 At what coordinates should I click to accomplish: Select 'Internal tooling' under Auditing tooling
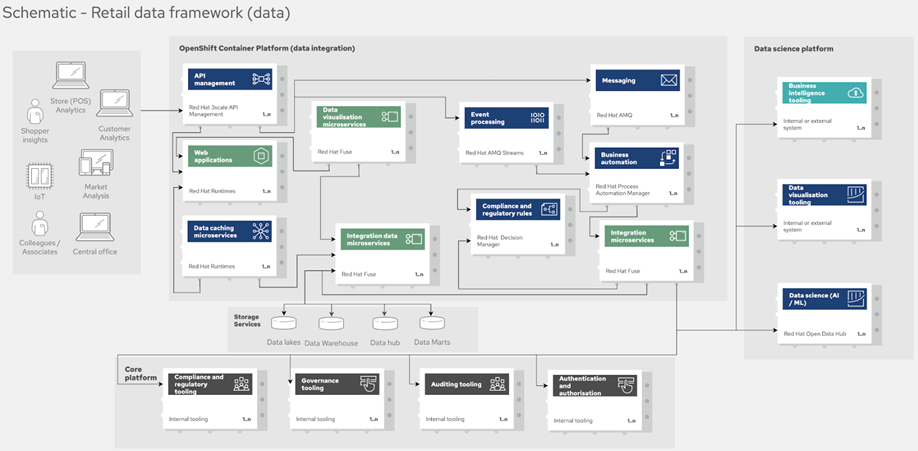click(445, 419)
